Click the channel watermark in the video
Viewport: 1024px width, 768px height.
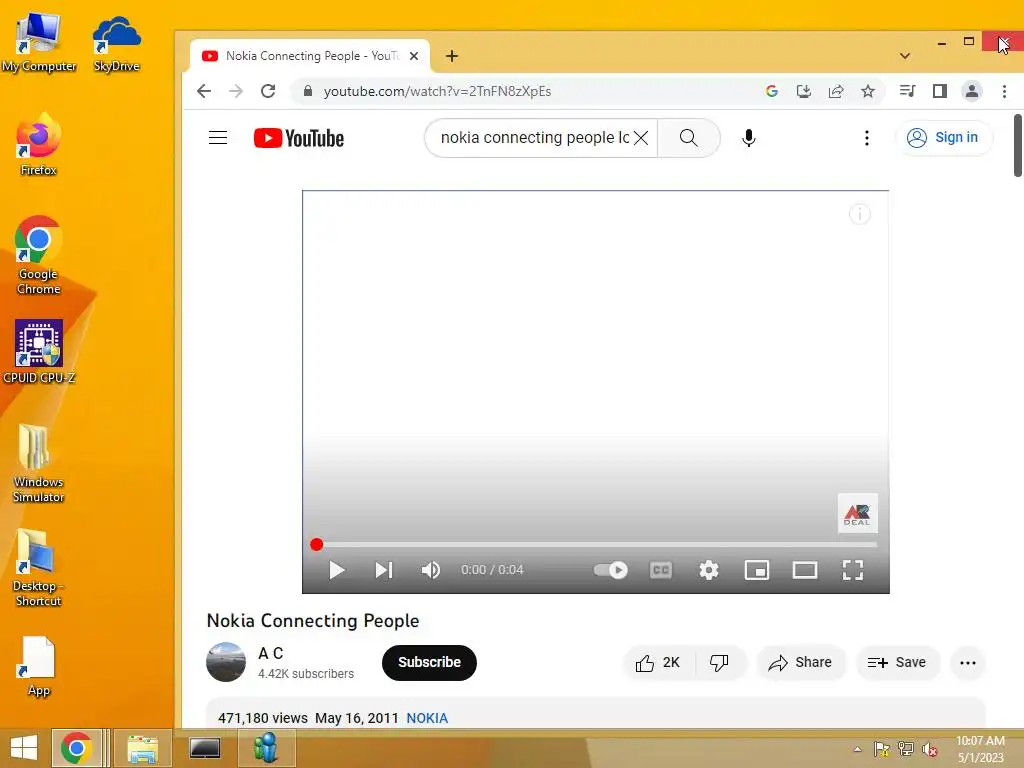click(x=857, y=513)
